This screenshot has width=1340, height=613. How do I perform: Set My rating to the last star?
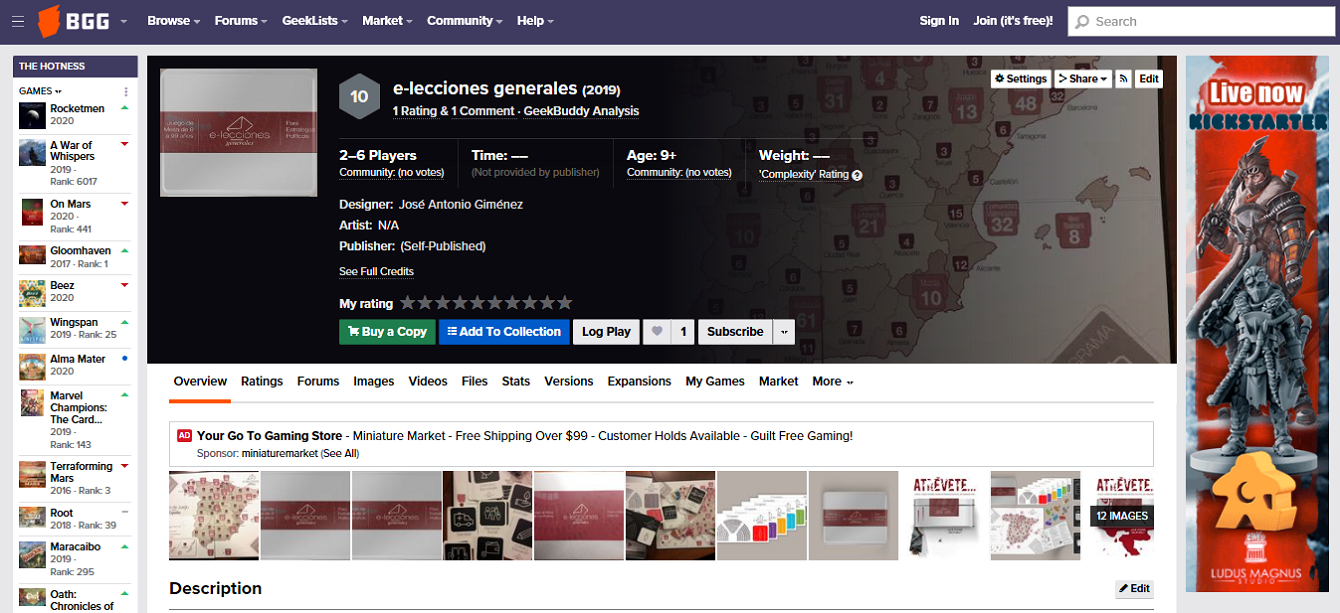pos(565,303)
